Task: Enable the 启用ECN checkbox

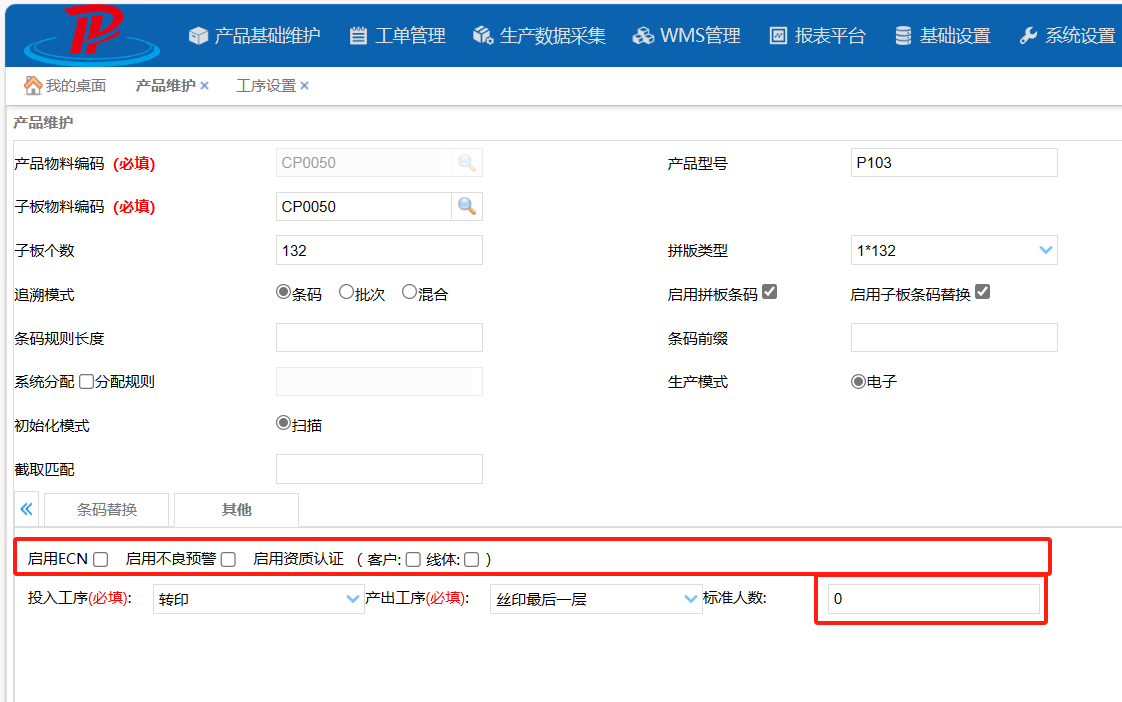Action: coord(100,559)
